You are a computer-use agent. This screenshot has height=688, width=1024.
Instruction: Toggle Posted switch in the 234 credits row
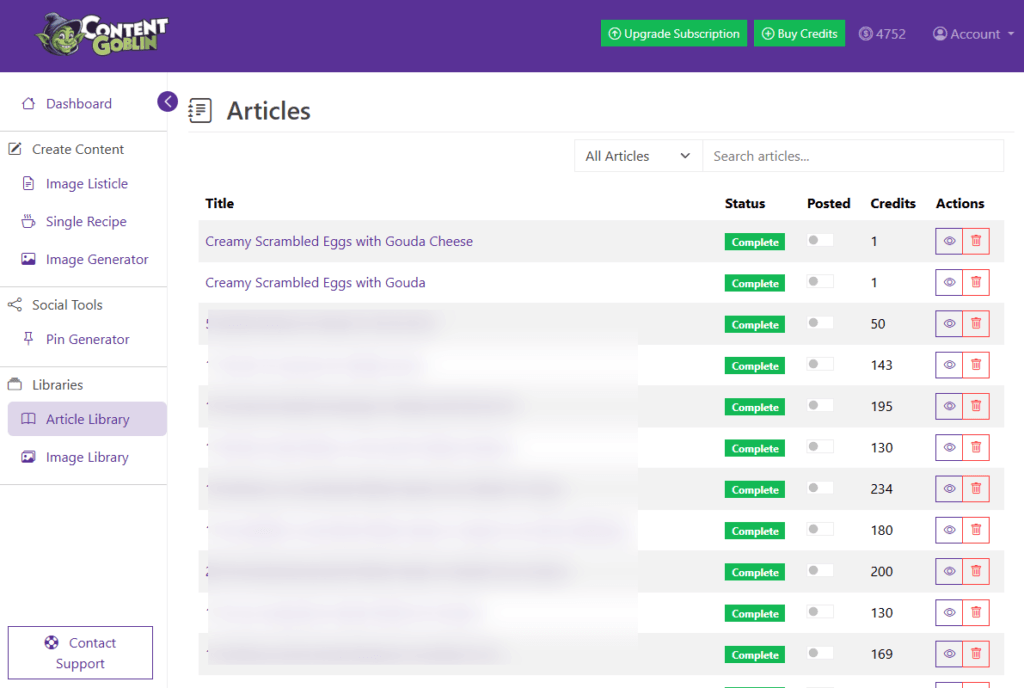click(x=820, y=488)
